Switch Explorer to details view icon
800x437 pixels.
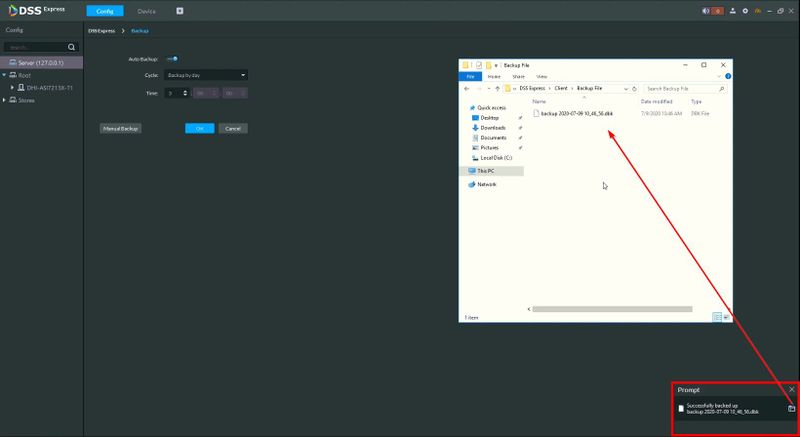[717, 317]
